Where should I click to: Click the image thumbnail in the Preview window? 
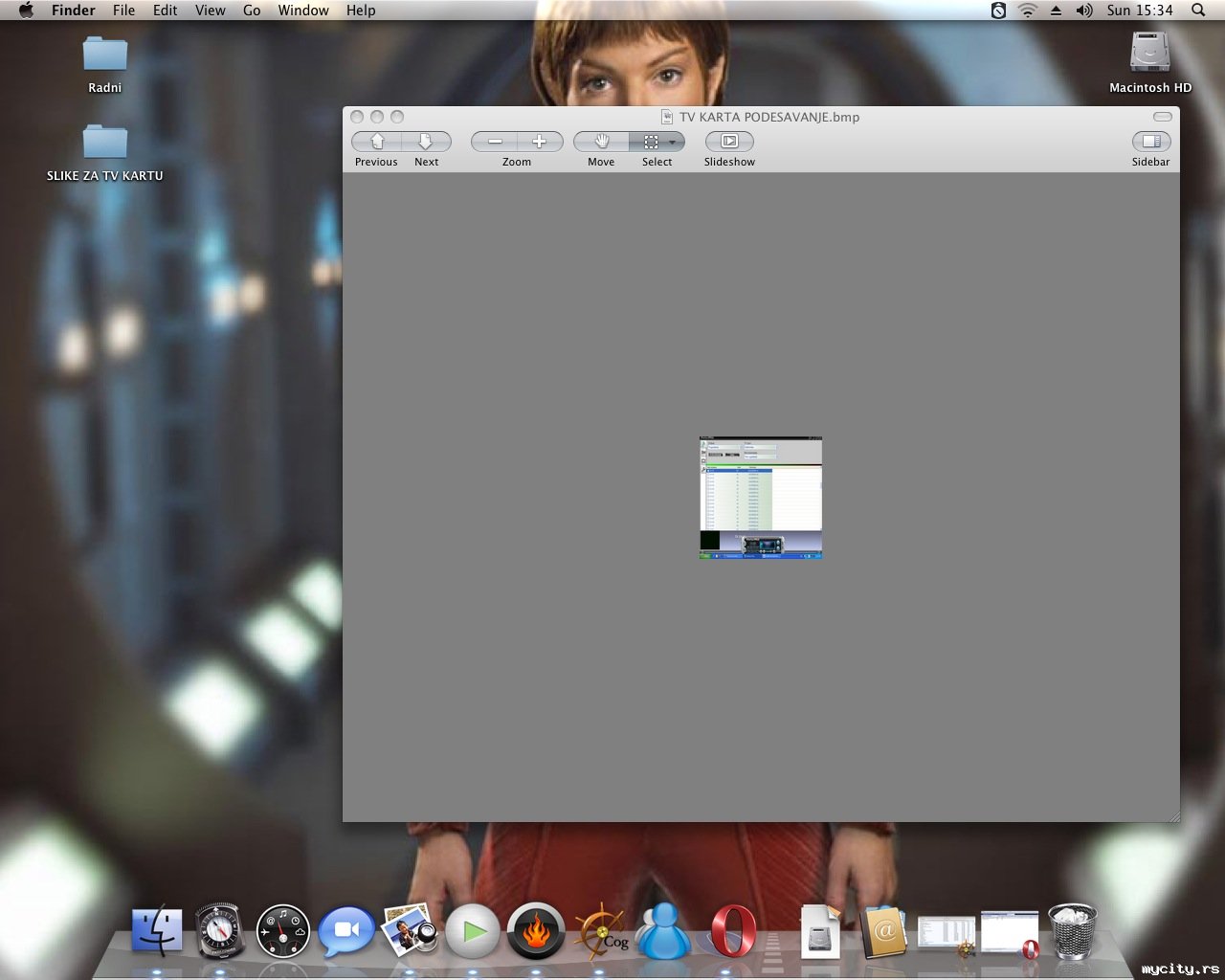761,498
